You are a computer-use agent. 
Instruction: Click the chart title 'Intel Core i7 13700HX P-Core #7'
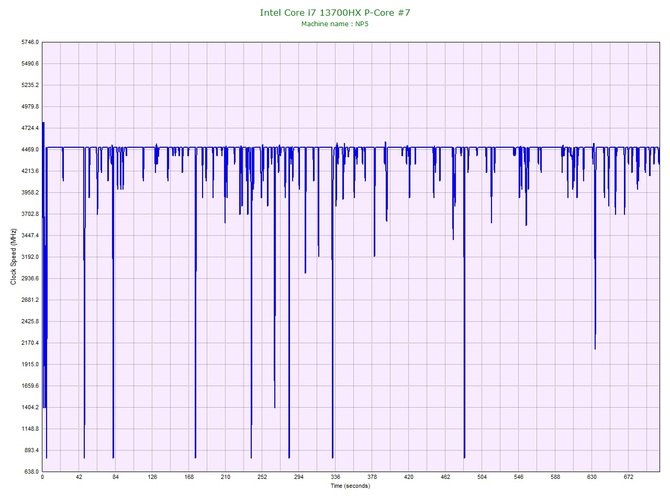coord(335,12)
